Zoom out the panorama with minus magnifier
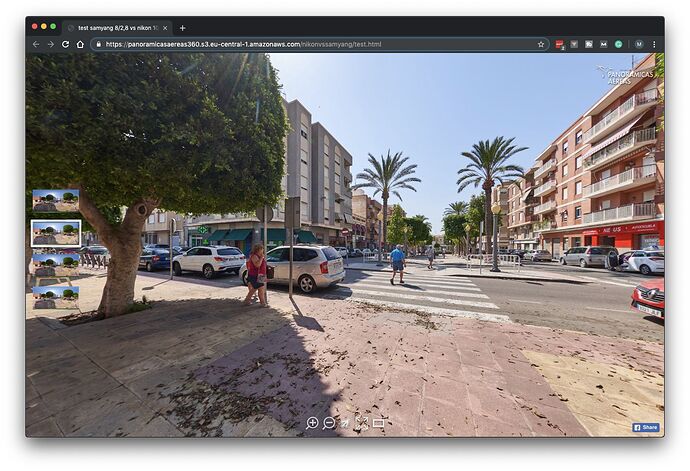This screenshot has height=471, width=690. click(x=329, y=423)
